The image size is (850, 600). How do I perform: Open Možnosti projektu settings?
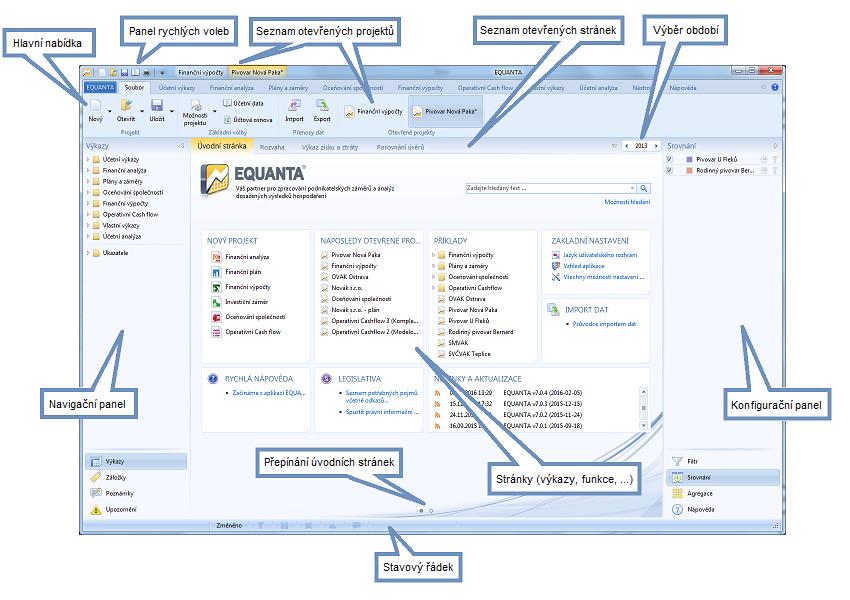(x=195, y=112)
